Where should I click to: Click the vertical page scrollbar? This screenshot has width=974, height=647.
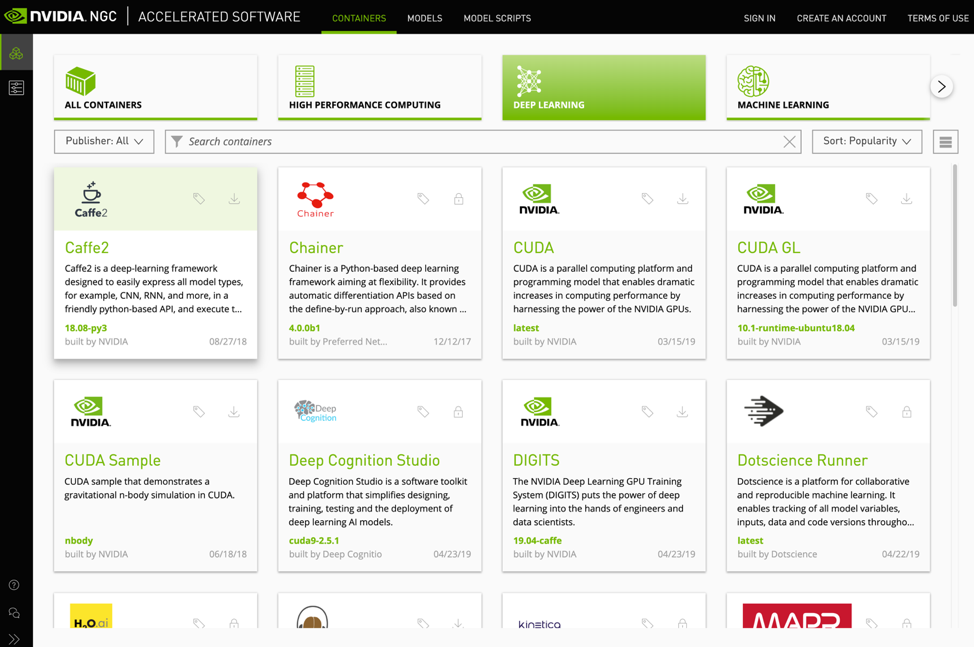point(955,235)
